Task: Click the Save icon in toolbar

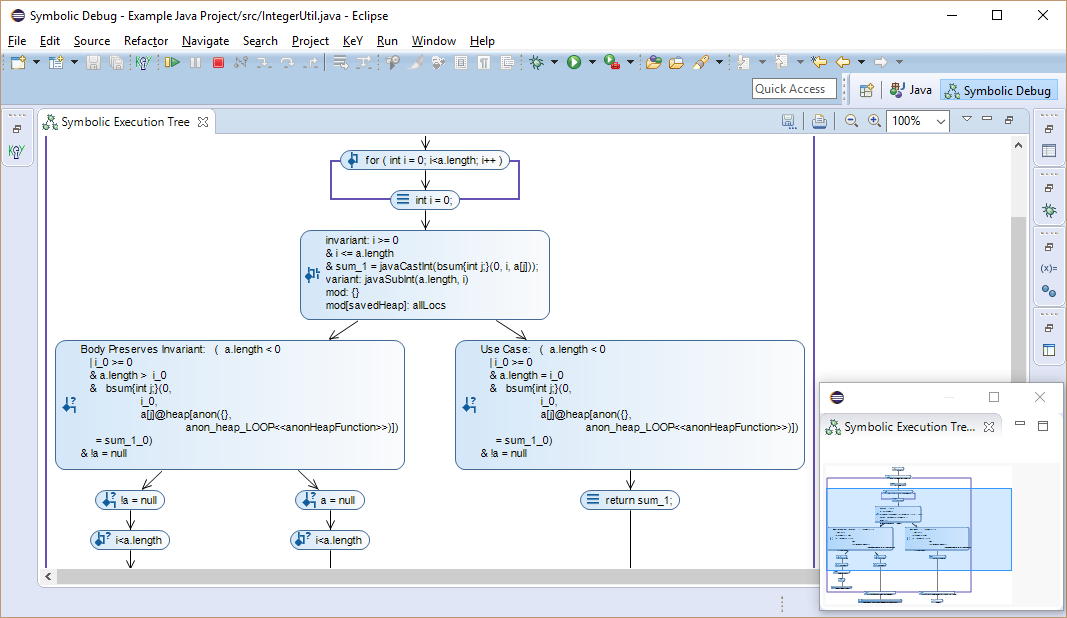Action: [93, 63]
